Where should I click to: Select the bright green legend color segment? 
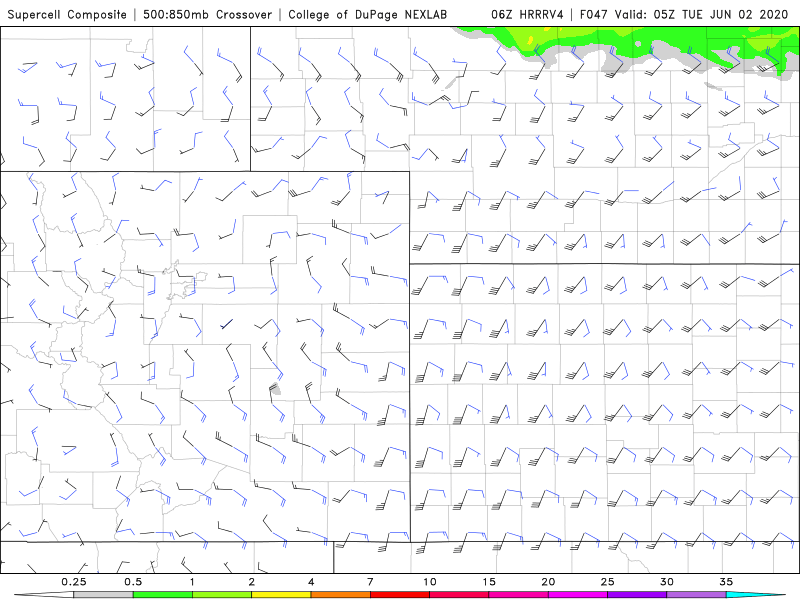[162, 595]
